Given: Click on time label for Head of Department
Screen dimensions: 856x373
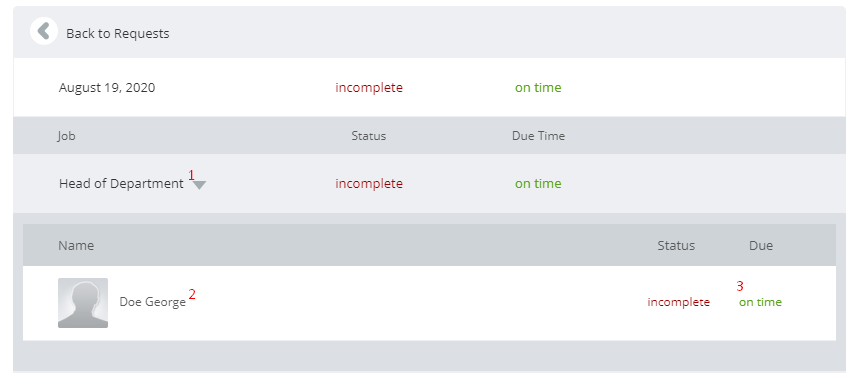Looking at the screenshot, I should point(538,183).
